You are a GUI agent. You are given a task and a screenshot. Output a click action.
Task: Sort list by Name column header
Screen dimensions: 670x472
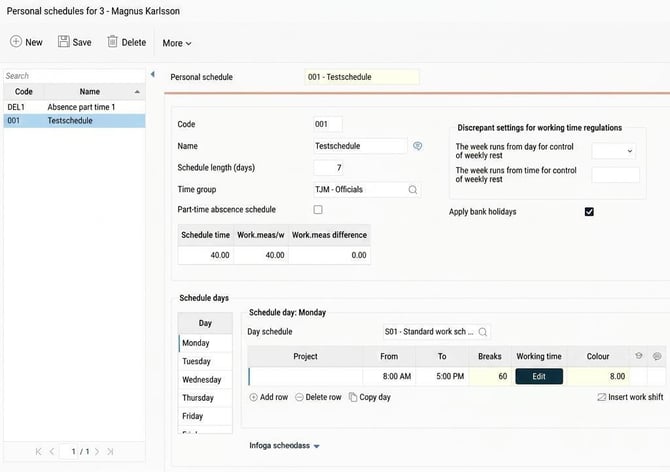click(x=90, y=91)
